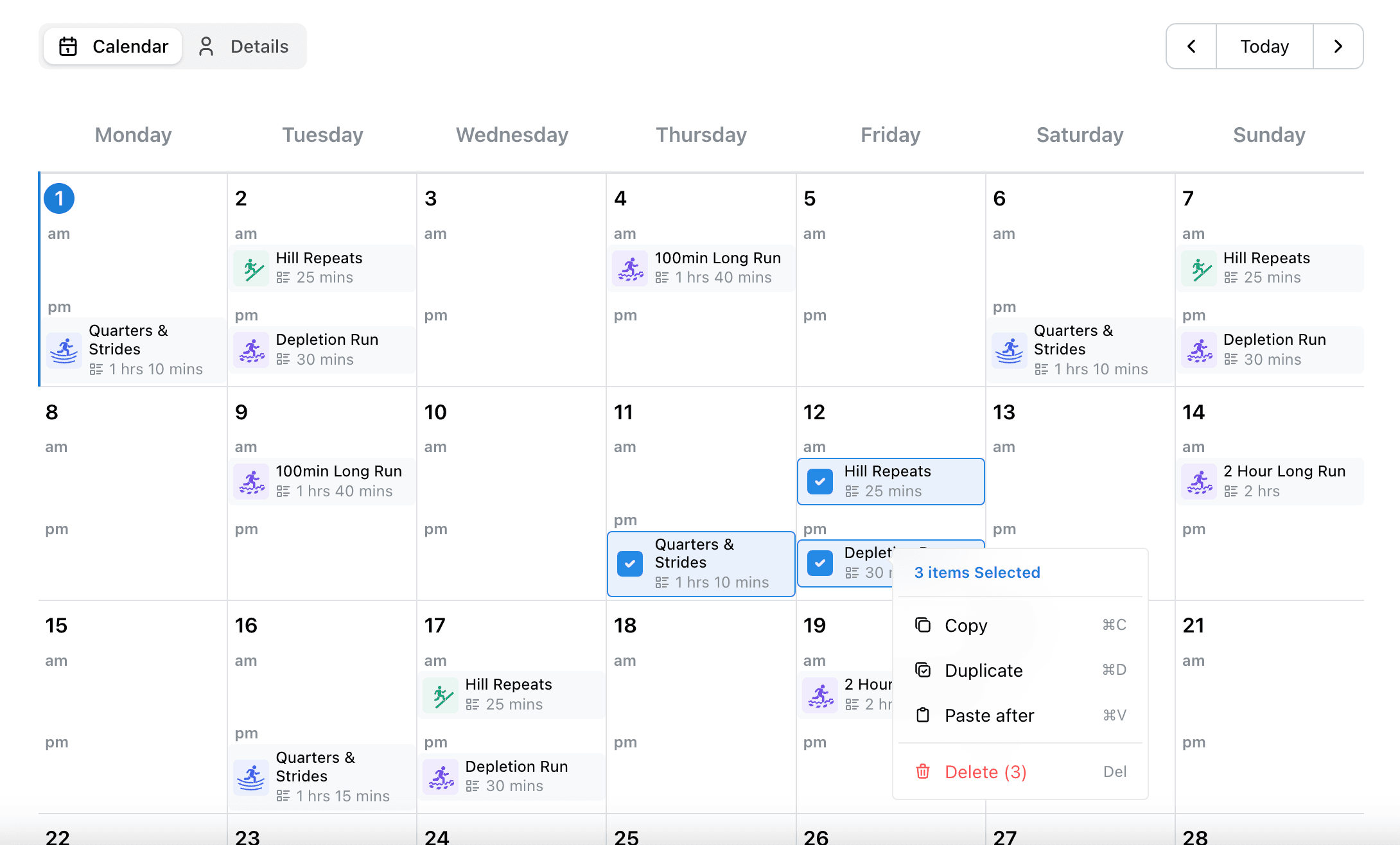Click the Delete (3) option
This screenshot has width=1400, height=845.
click(x=986, y=771)
